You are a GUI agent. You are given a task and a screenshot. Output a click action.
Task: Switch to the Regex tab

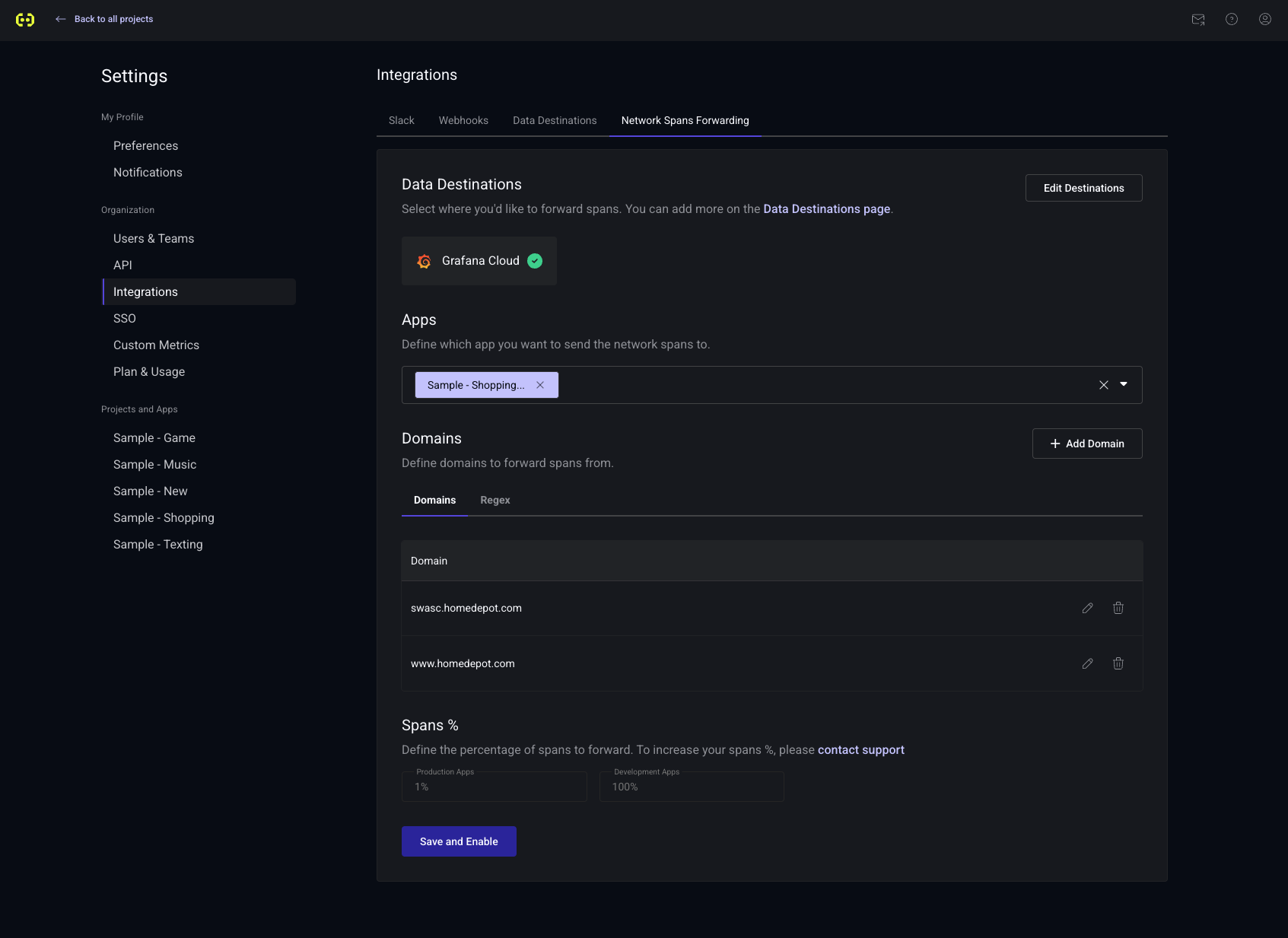click(495, 501)
